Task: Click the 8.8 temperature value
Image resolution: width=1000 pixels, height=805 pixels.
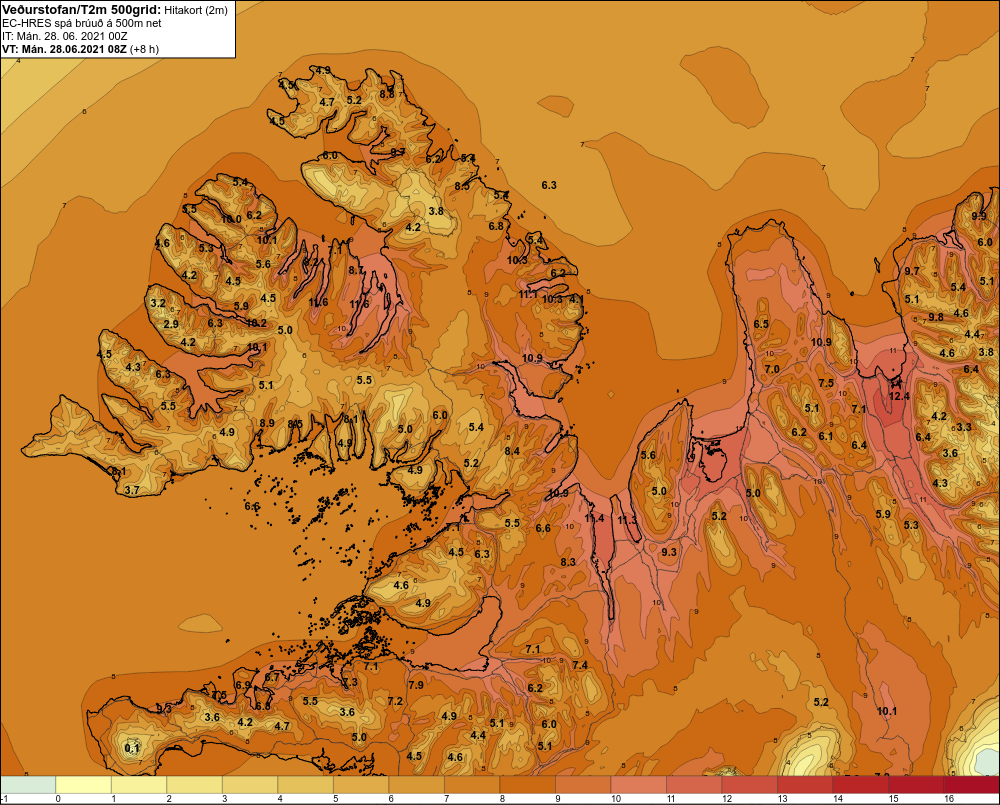Action: (387, 94)
